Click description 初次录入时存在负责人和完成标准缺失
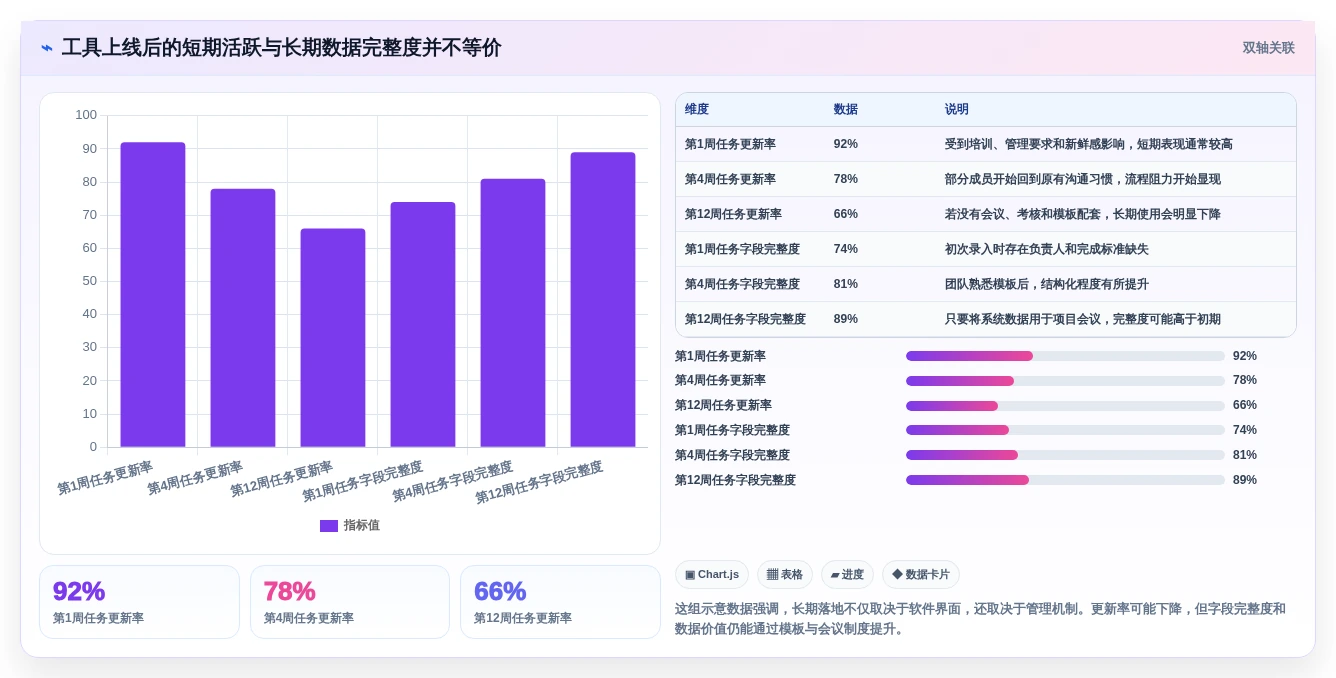This screenshot has height=678, width=1336. coord(1047,249)
